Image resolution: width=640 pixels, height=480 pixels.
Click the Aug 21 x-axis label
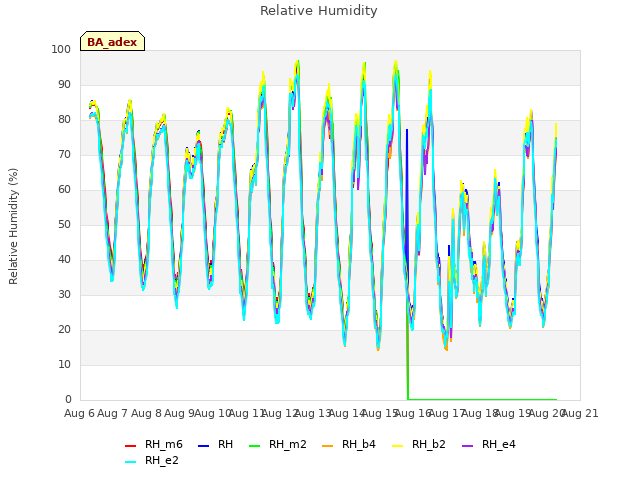pyautogui.click(x=580, y=413)
